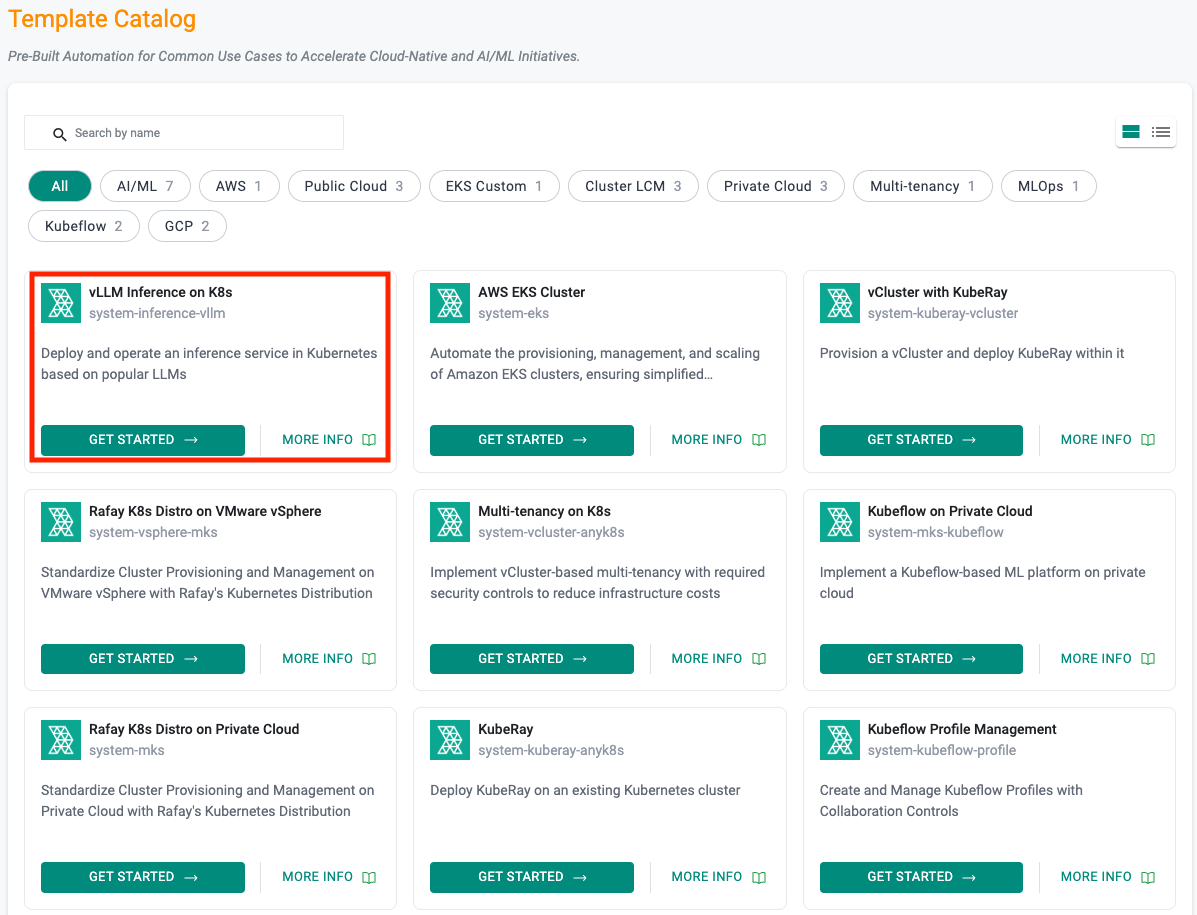The image size is (1197, 915).
Task: Open More Info for Multi-tenancy on K8s
Action: pos(718,659)
